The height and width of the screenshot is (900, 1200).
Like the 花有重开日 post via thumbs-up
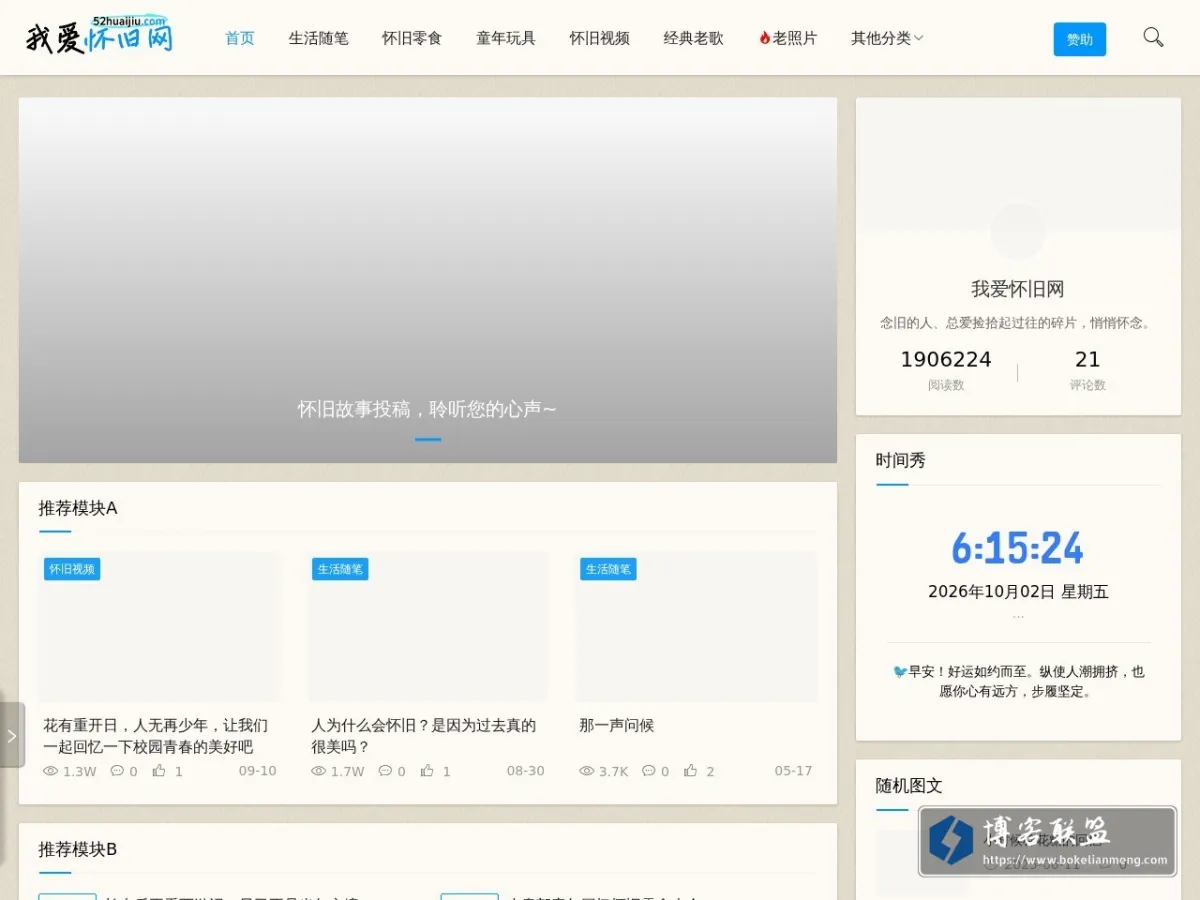coord(159,771)
